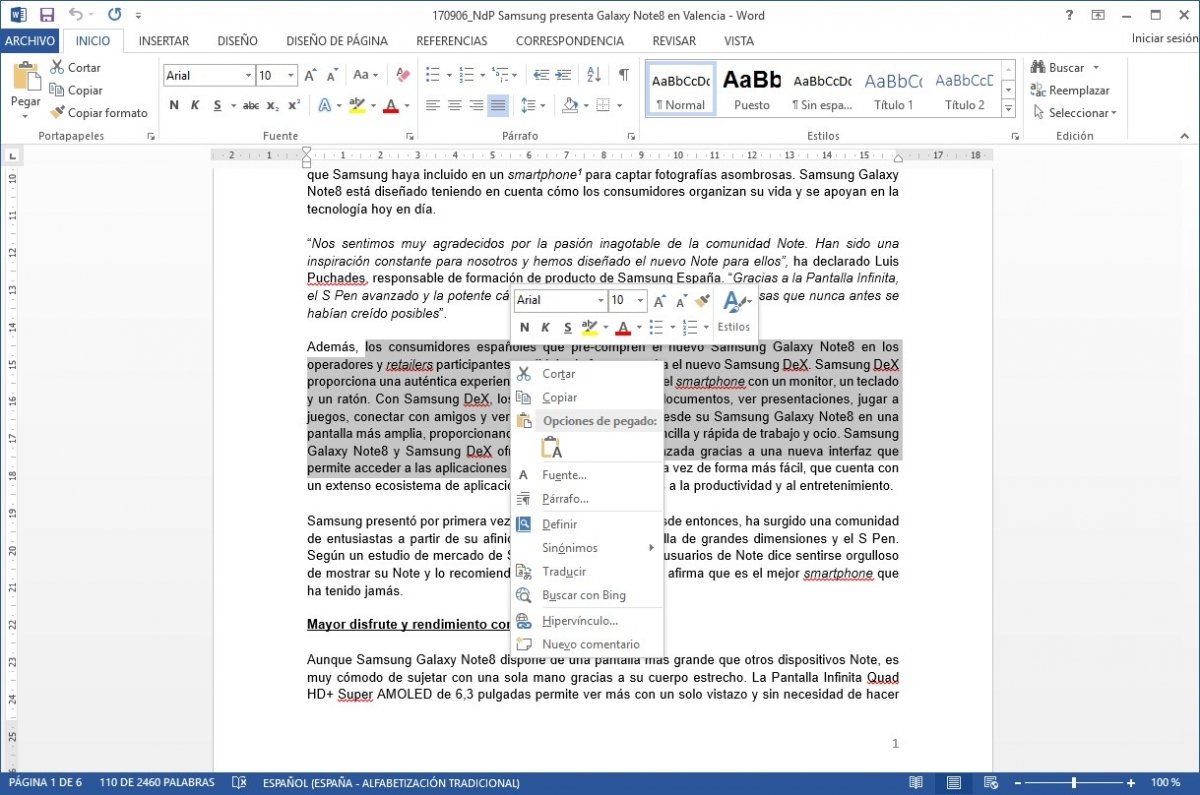This screenshot has height=795, width=1200.
Task: Open the ARCHIVO tab
Action: click(30, 41)
